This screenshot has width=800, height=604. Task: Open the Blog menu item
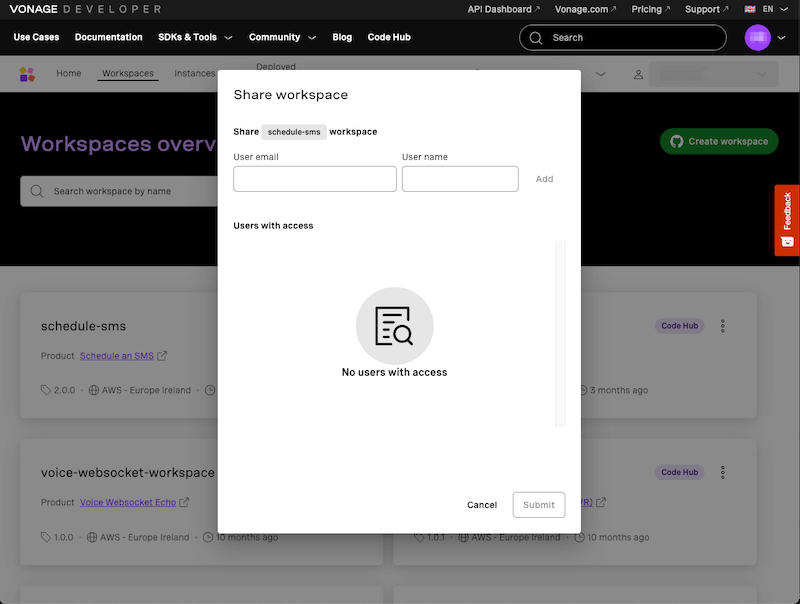coord(342,37)
